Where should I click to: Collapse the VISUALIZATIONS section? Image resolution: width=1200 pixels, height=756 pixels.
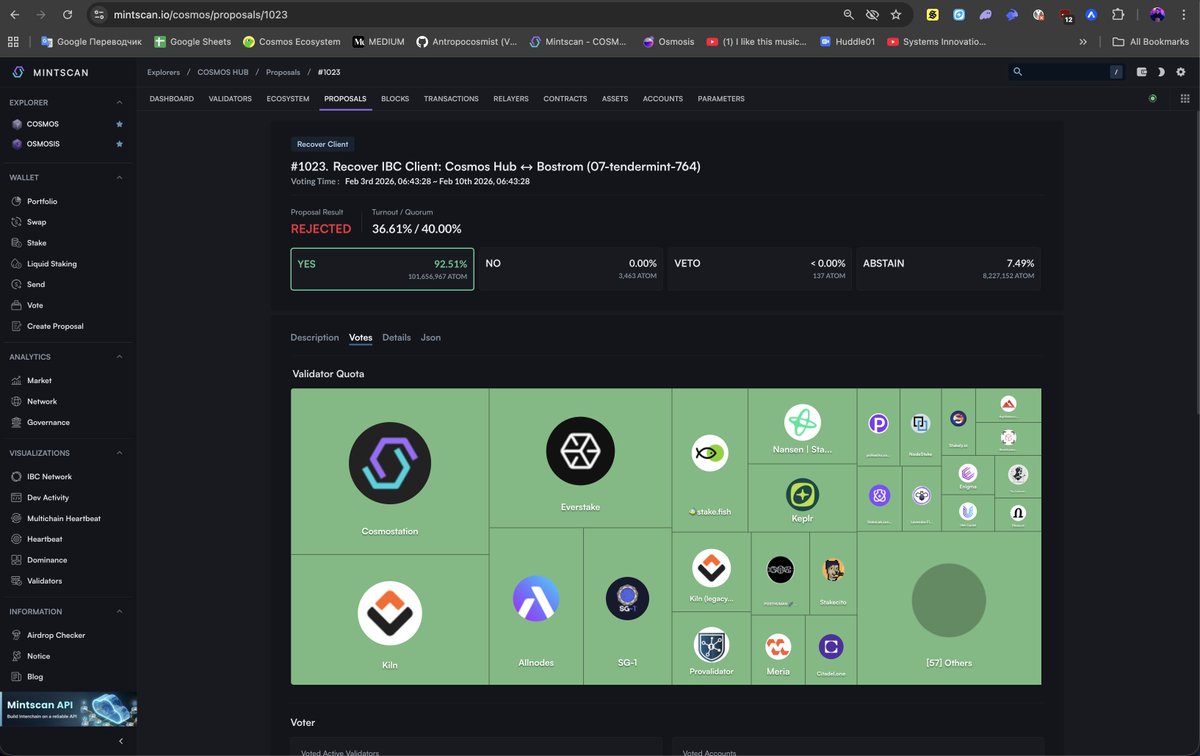119,453
